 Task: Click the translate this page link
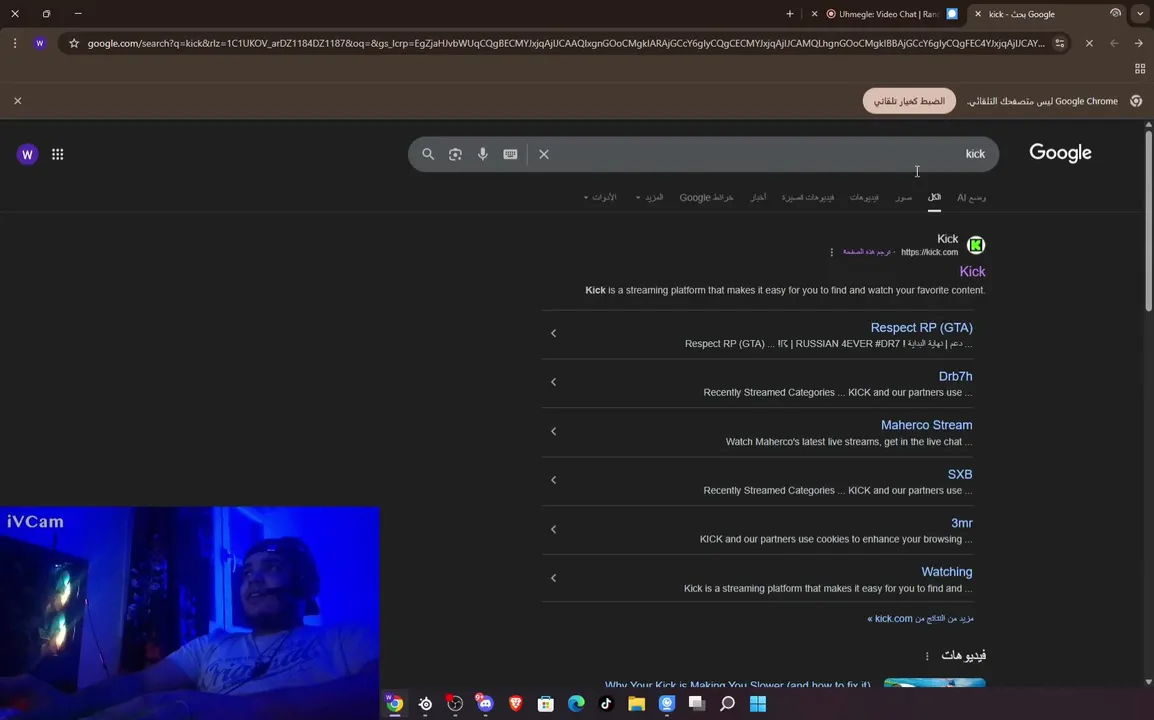(x=867, y=252)
